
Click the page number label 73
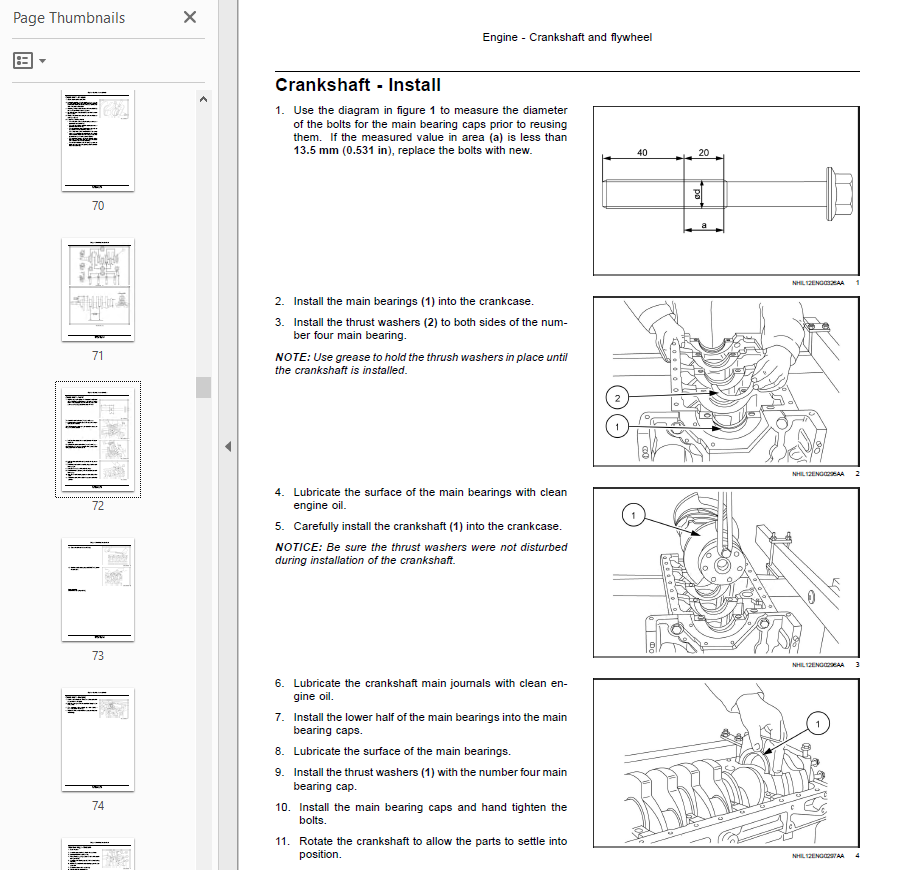98,656
